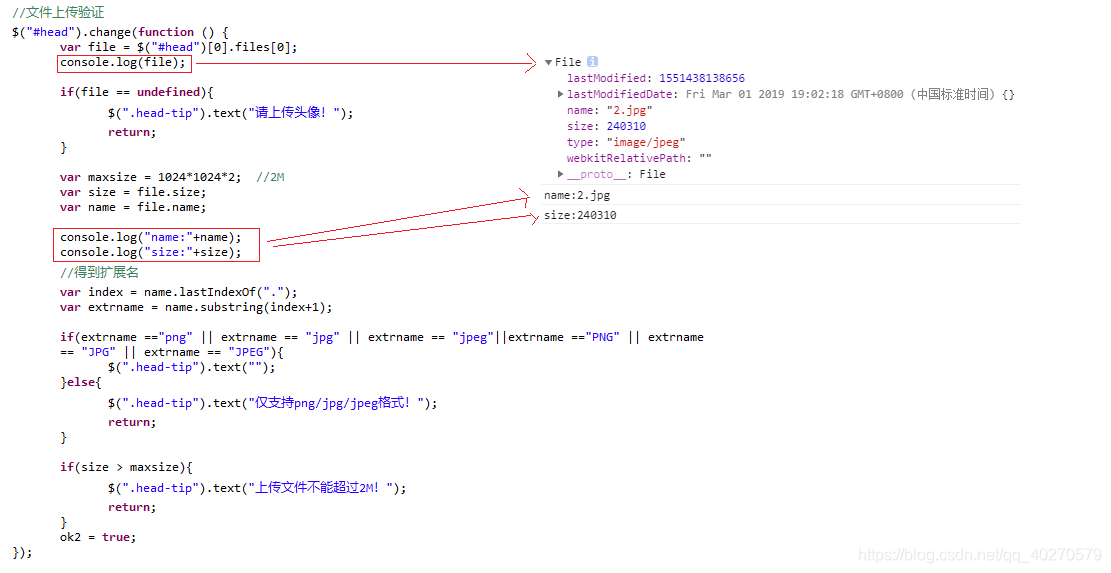Screen dimensions: 1111x573
Task: Click the var name = file.name; line
Action: coord(133,207)
